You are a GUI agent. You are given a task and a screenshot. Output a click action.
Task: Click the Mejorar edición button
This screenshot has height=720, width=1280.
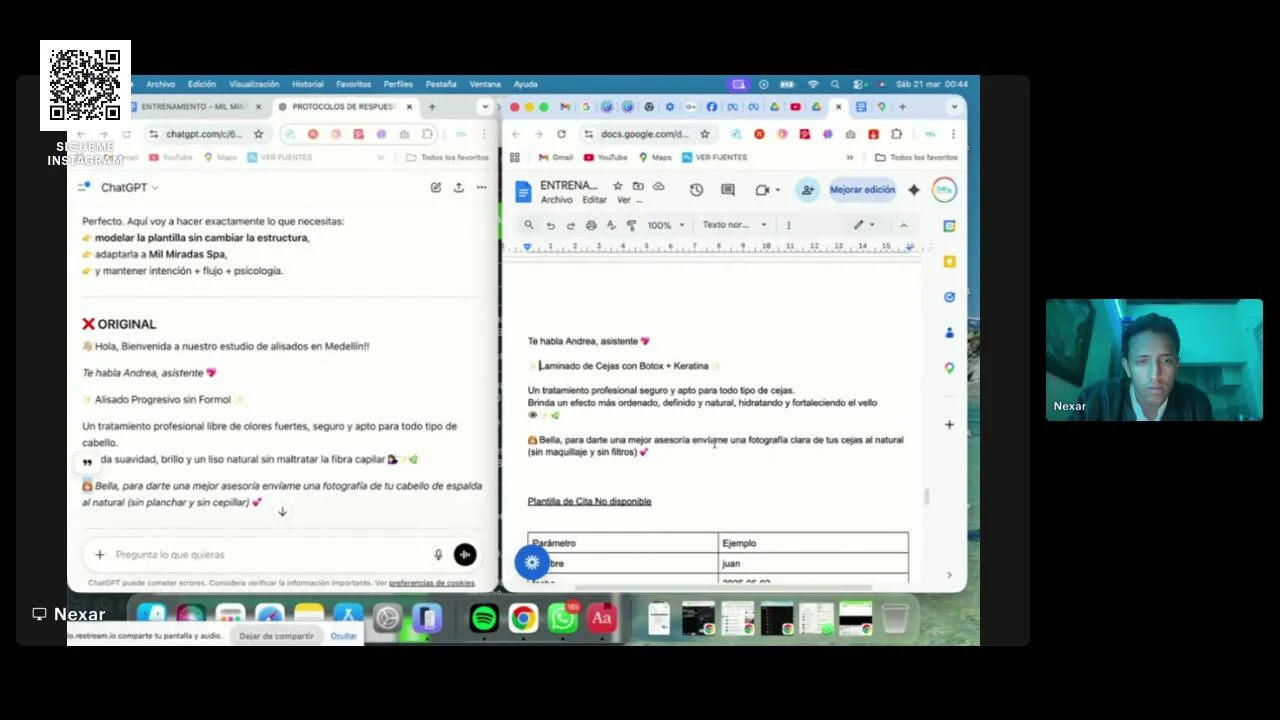862,190
